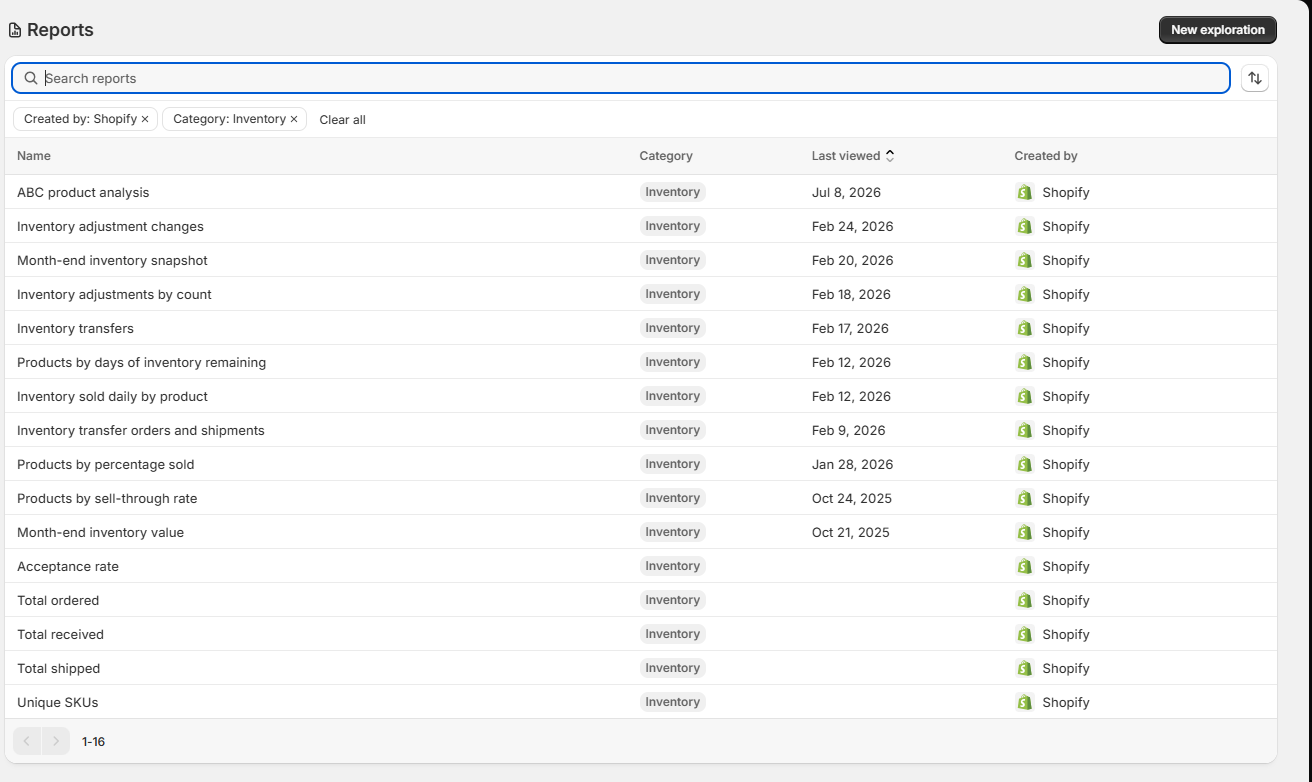Click Shopify logo in Month-end inventory value row
Viewport: 1312px width, 782px height.
pyautogui.click(x=1024, y=532)
